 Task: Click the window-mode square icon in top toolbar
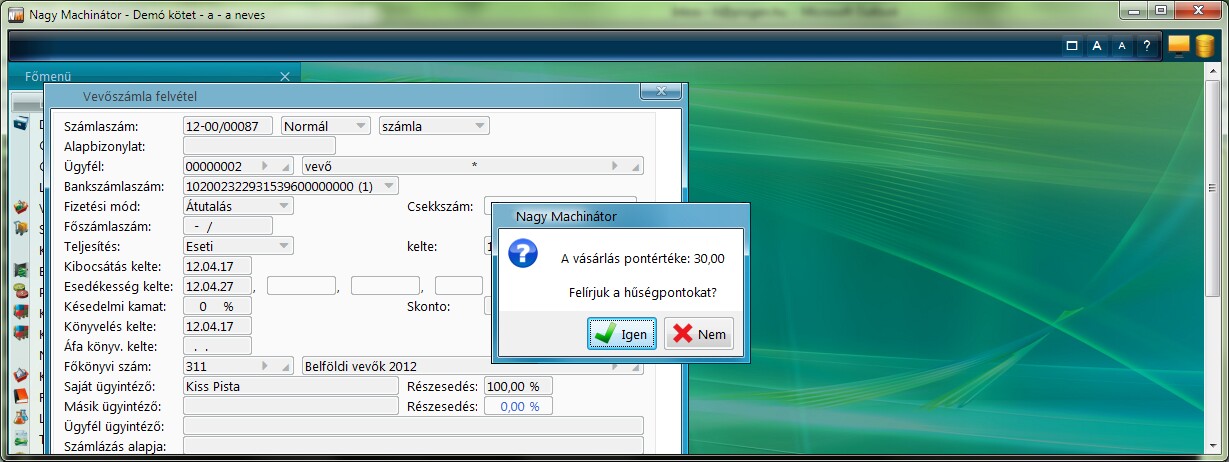click(x=1071, y=45)
